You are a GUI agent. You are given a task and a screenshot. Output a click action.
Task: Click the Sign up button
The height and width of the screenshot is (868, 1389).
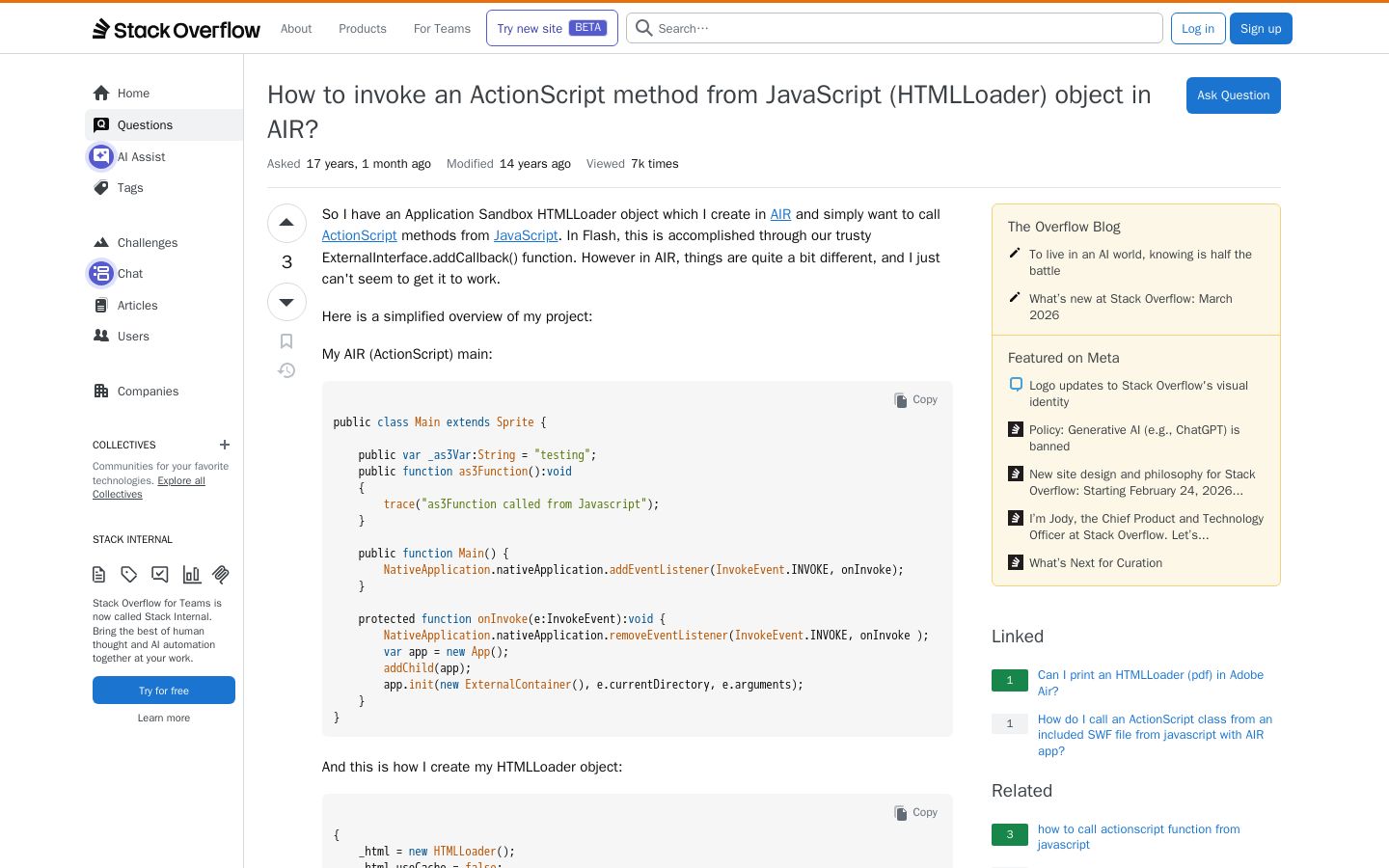click(1261, 28)
